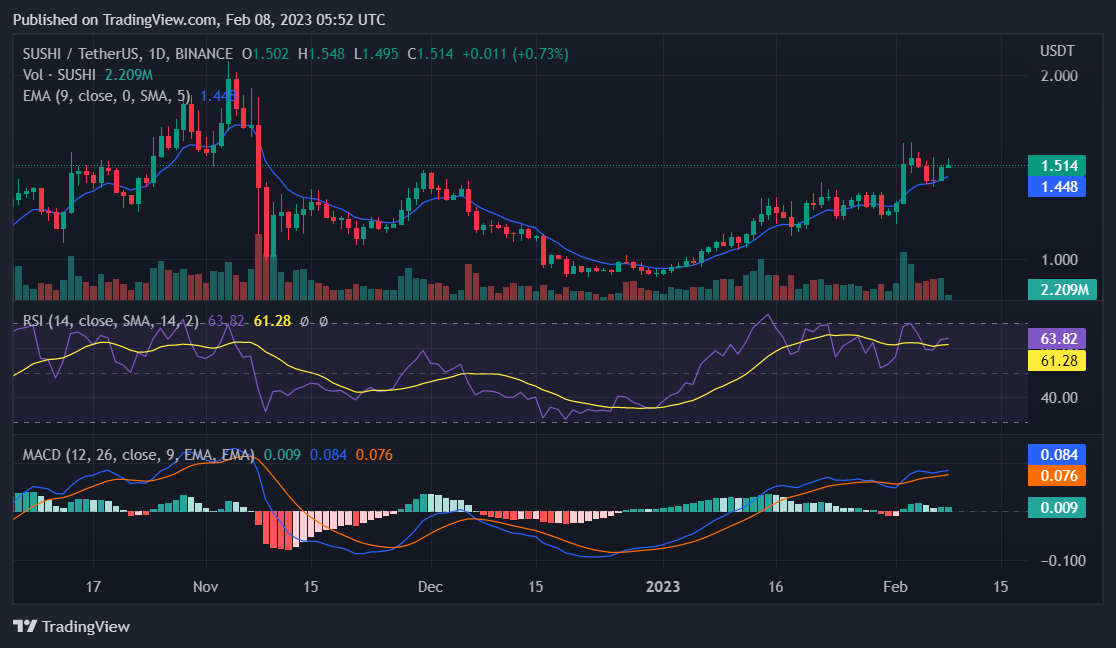Click the TradingView logo icon
This screenshot has height=648, width=1116.
coord(25,626)
